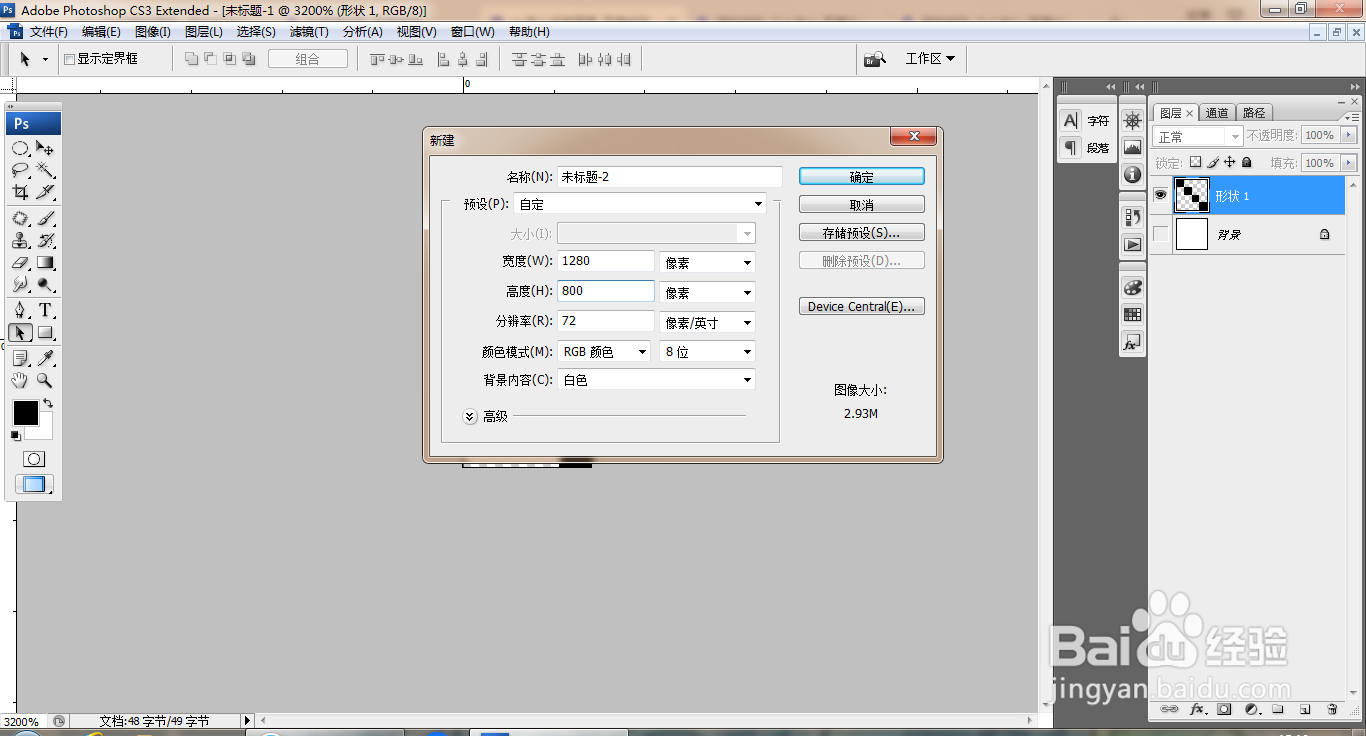Select the History Brush tool
Screen dimensions: 1366x736
[45, 240]
